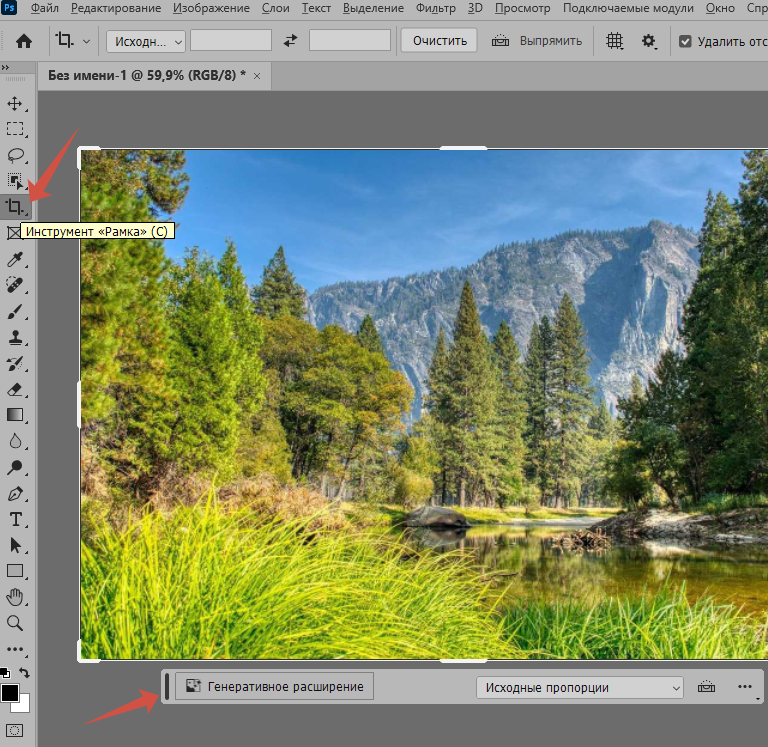Click the top-center crop handle
Image resolution: width=768 pixels, height=747 pixels.
[463, 148]
